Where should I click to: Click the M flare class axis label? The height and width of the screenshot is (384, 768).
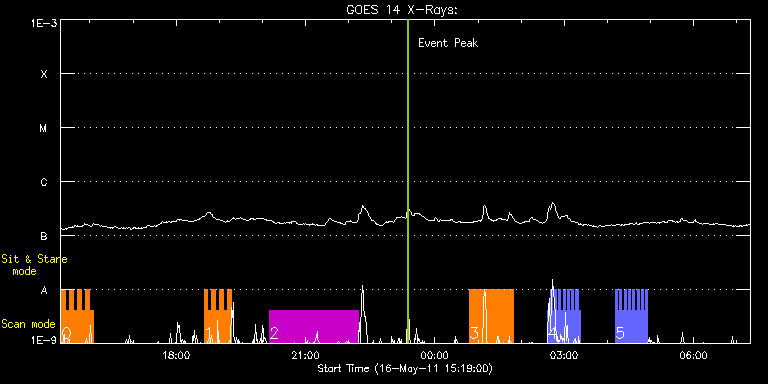click(44, 128)
